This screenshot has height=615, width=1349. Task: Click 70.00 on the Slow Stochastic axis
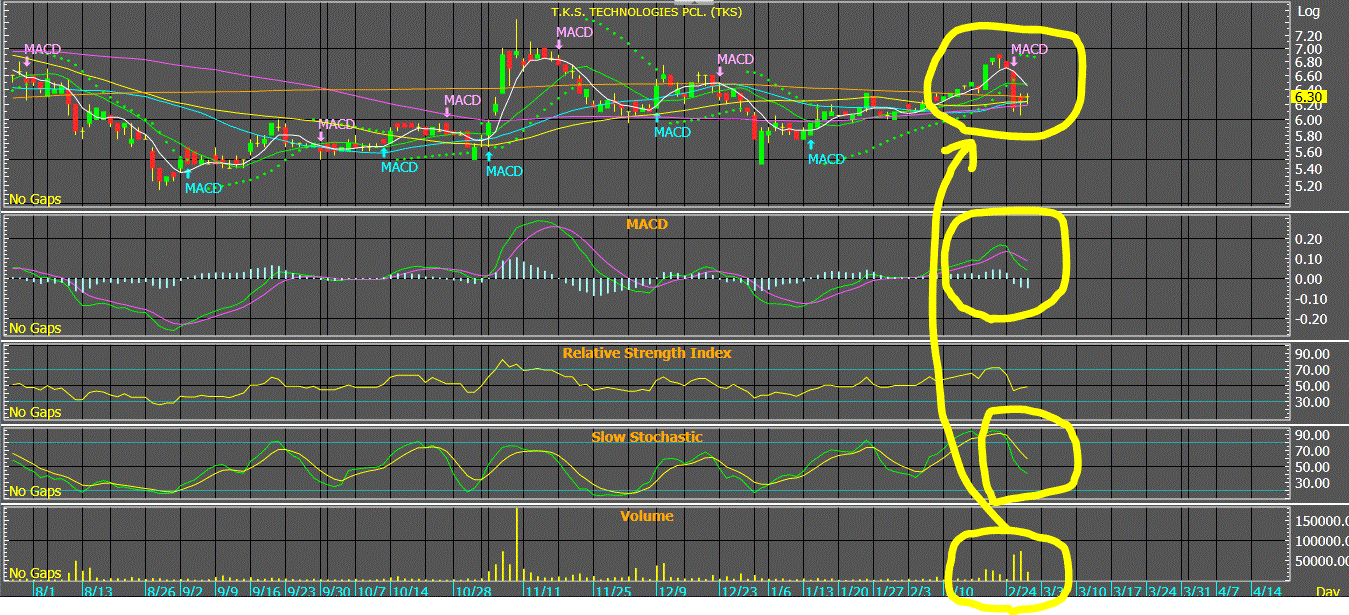(1312, 452)
